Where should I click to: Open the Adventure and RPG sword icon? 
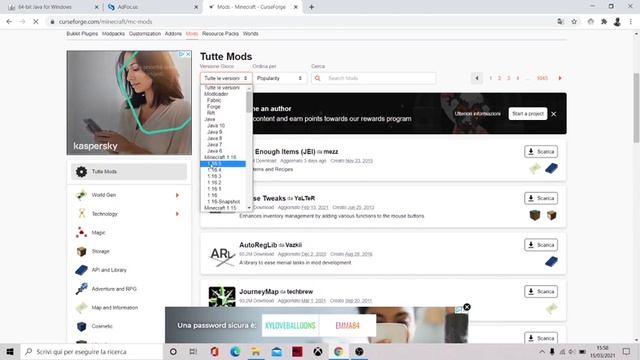point(82,289)
